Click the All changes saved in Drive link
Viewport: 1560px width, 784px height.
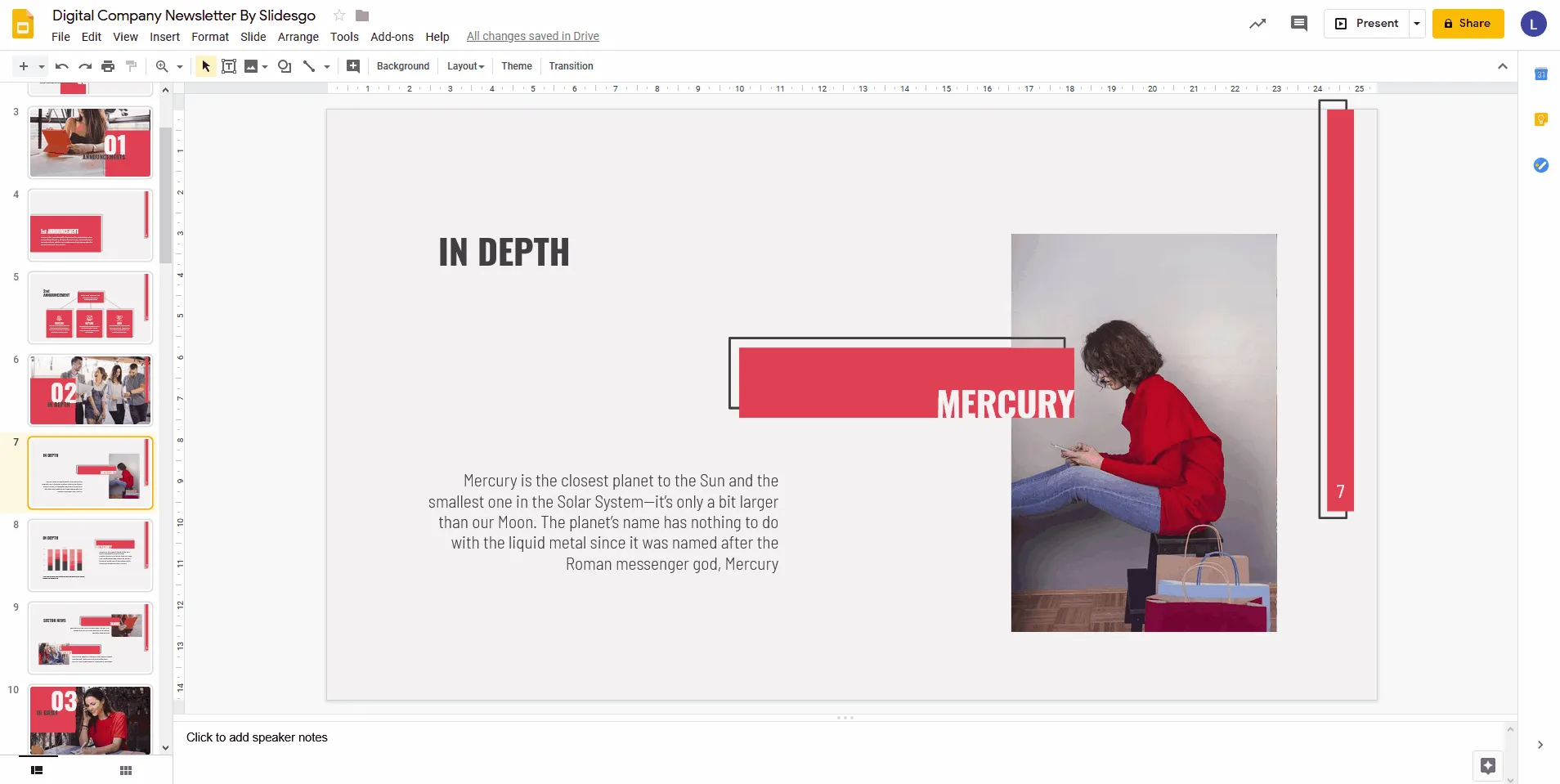[532, 36]
